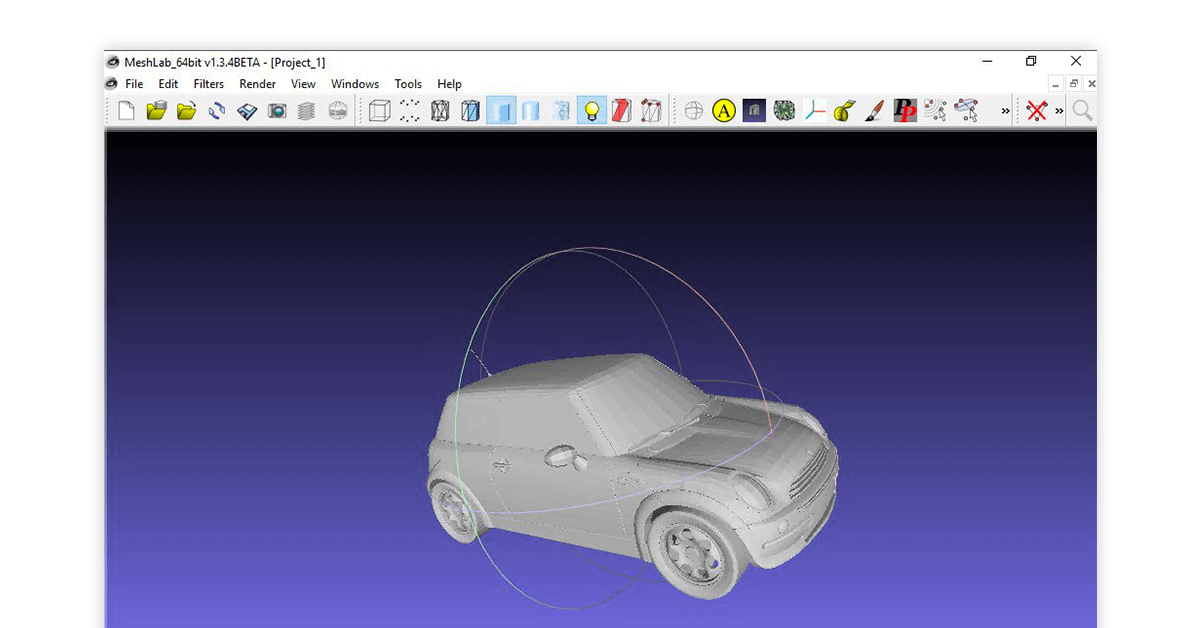Open the Render menu
Image resolution: width=1200 pixels, height=628 pixels.
pyautogui.click(x=257, y=84)
